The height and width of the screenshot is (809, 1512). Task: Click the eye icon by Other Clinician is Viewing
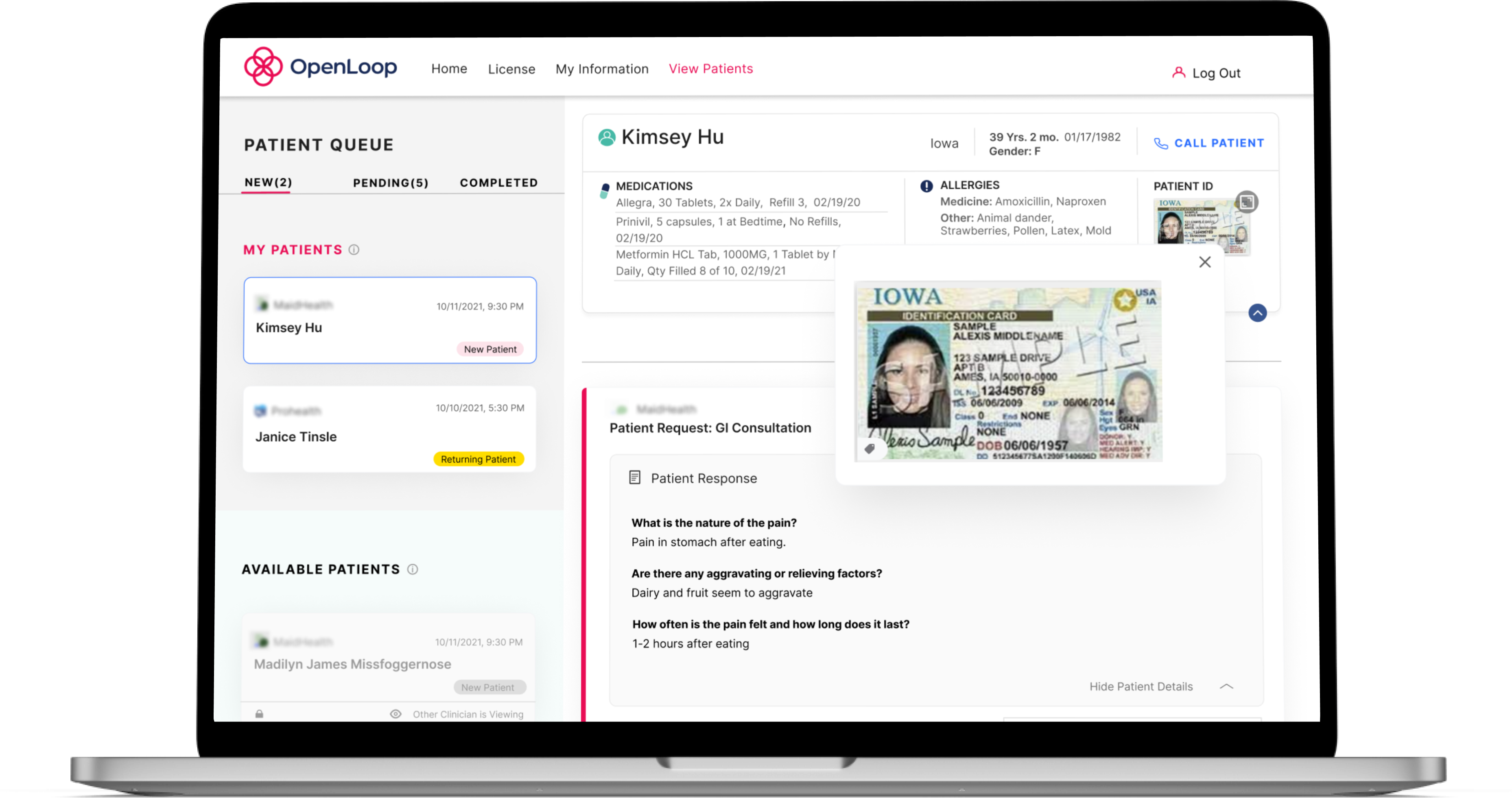coord(395,714)
